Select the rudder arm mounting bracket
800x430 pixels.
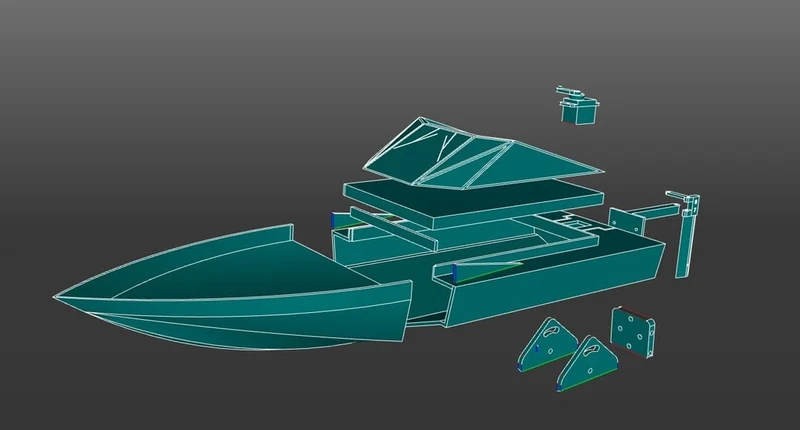(643, 217)
